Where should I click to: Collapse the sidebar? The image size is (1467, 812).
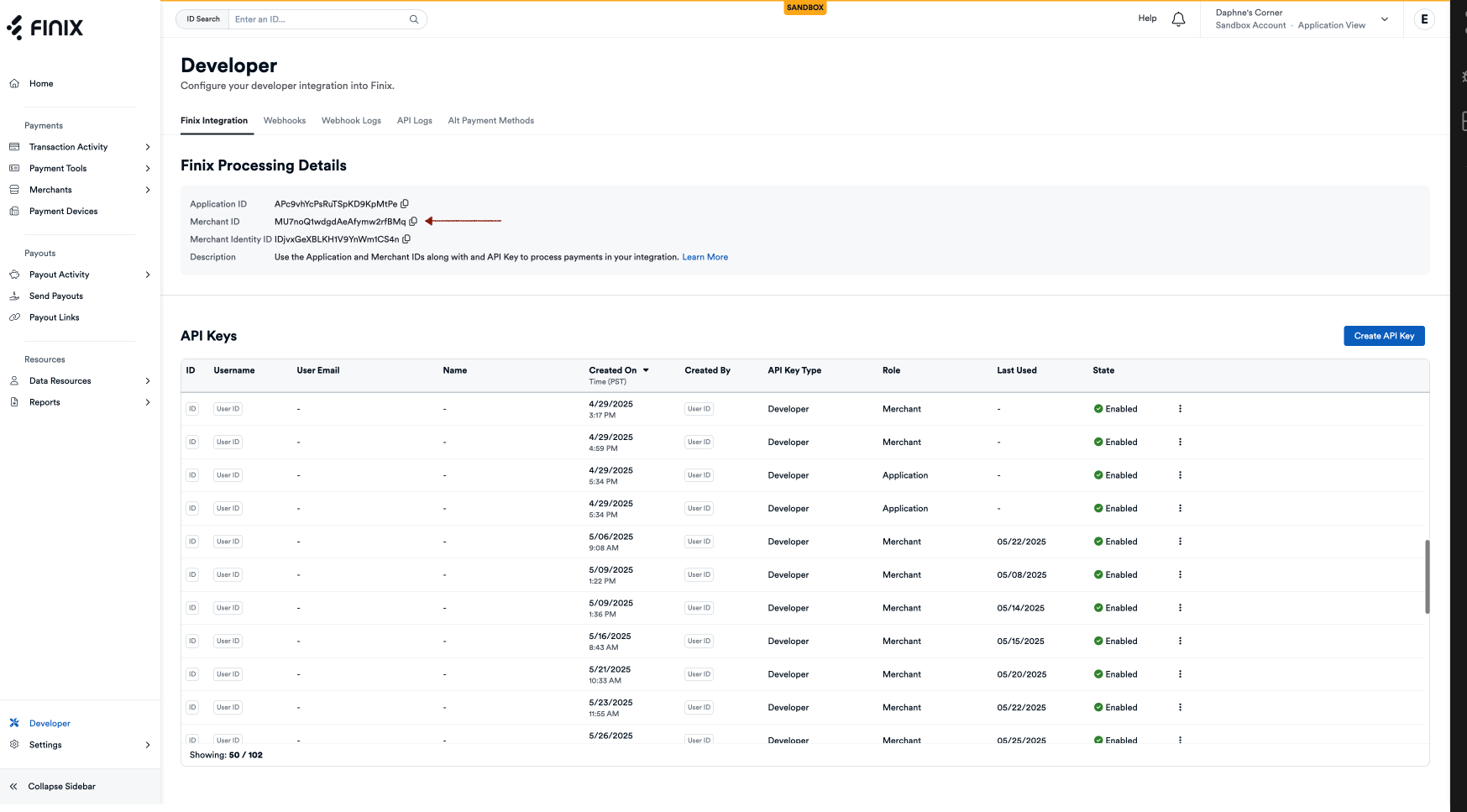(x=61, y=786)
